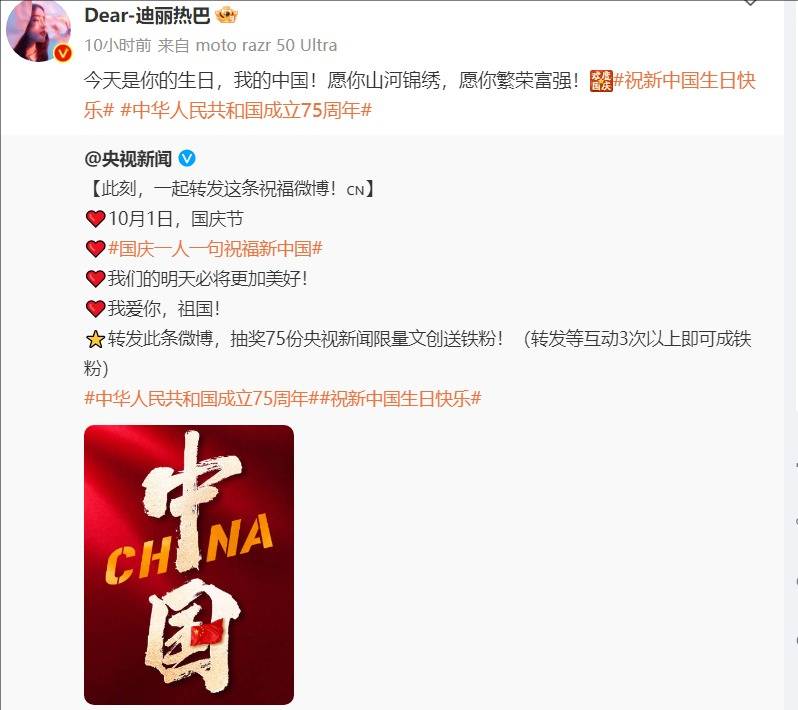
Task: Click the red heart before 我爱你，祖国
Action: [x=95, y=308]
